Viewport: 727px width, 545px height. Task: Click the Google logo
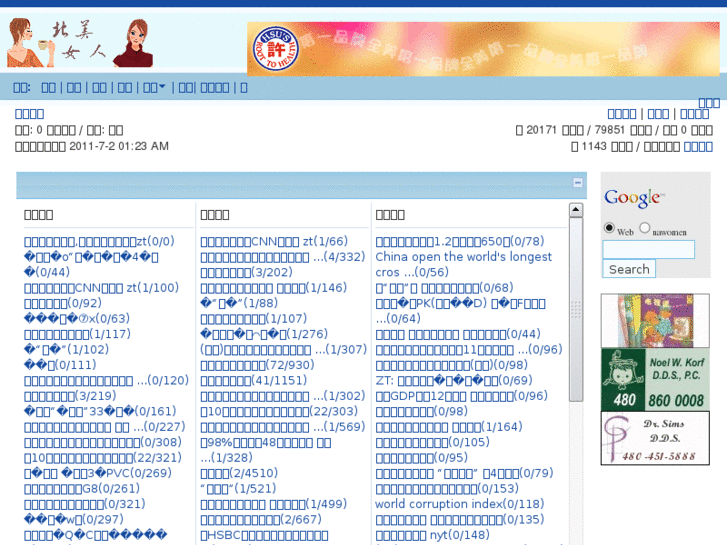634,198
